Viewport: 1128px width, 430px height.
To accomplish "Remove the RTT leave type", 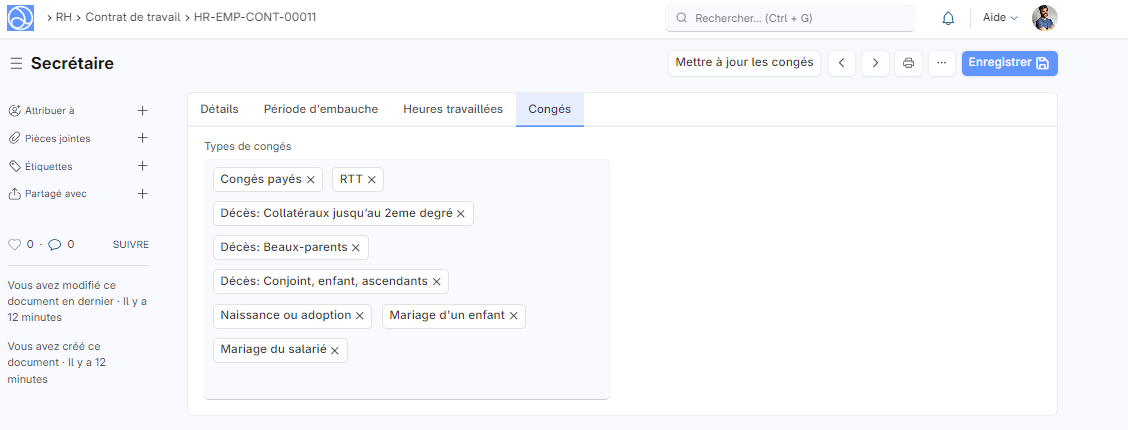I will tap(372, 180).
